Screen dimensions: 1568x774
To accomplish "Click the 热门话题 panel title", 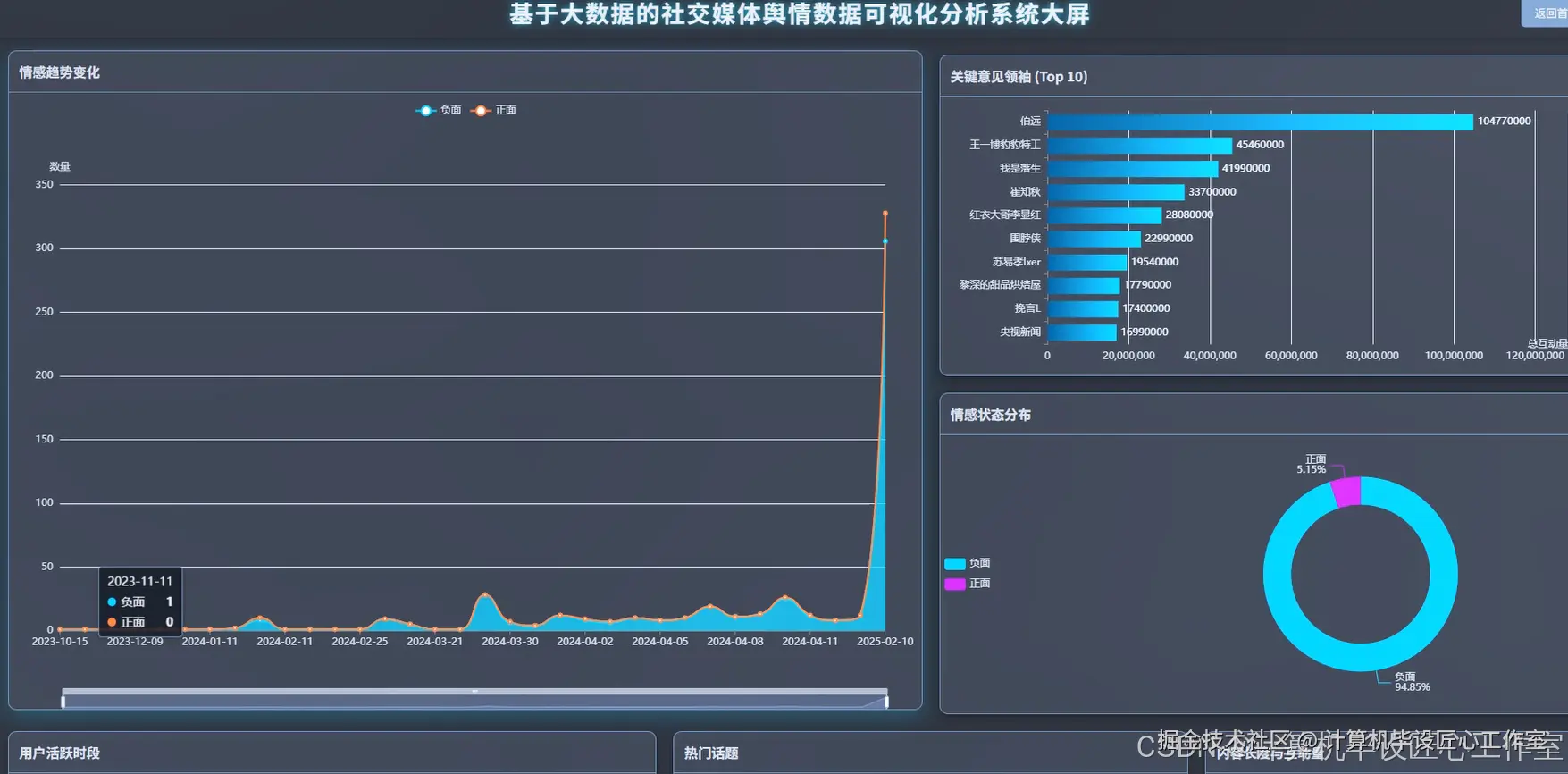I will [x=711, y=753].
